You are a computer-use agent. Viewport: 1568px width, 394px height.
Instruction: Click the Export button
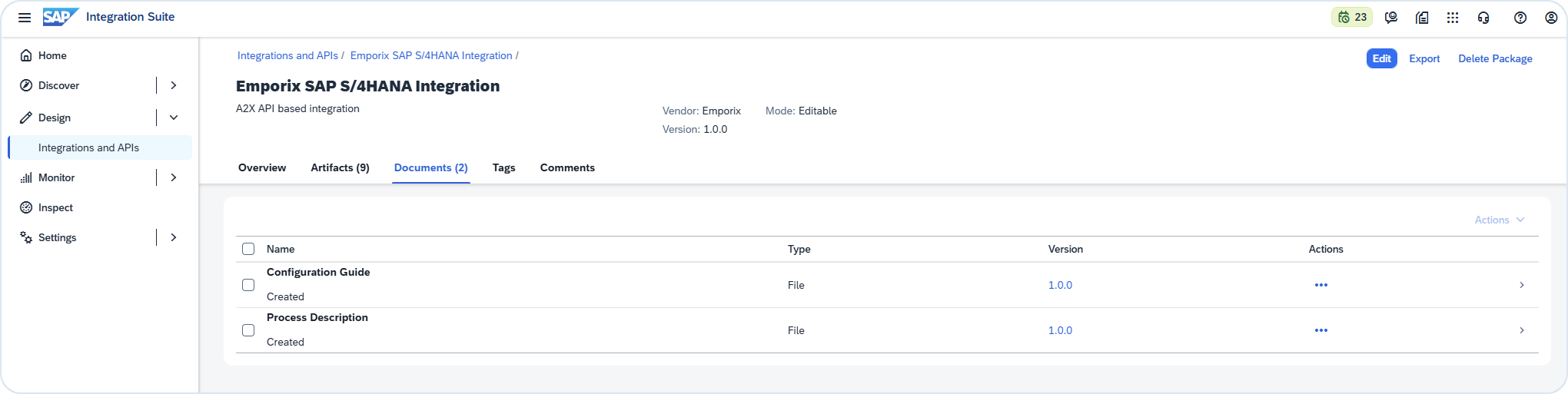[1424, 58]
